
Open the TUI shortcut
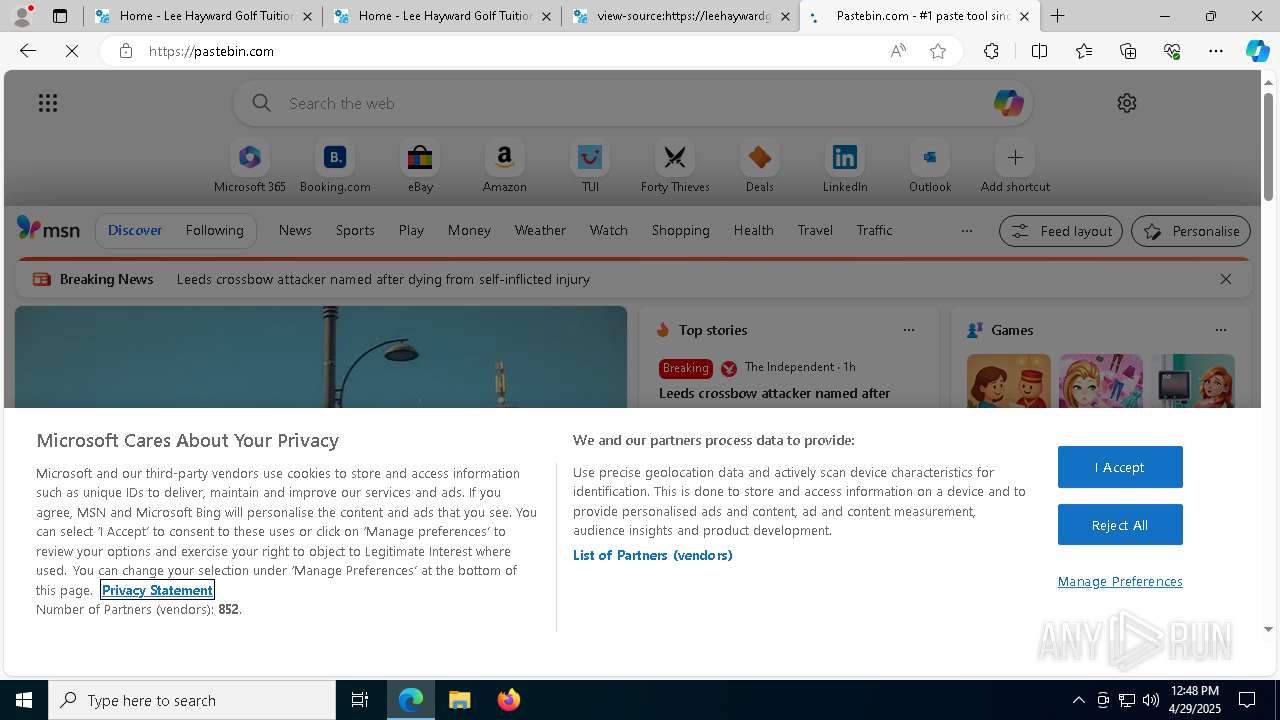point(590,167)
